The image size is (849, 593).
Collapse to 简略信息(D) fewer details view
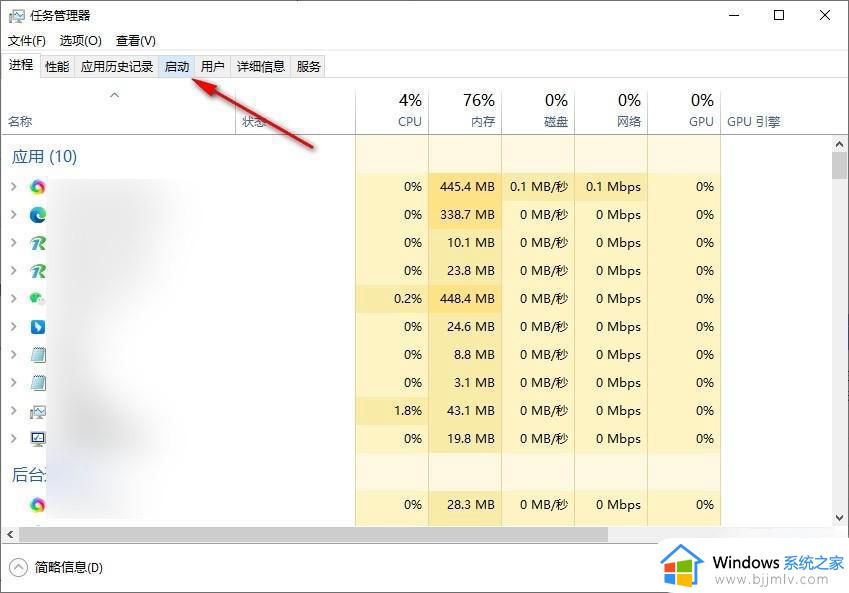pyautogui.click(x=56, y=568)
